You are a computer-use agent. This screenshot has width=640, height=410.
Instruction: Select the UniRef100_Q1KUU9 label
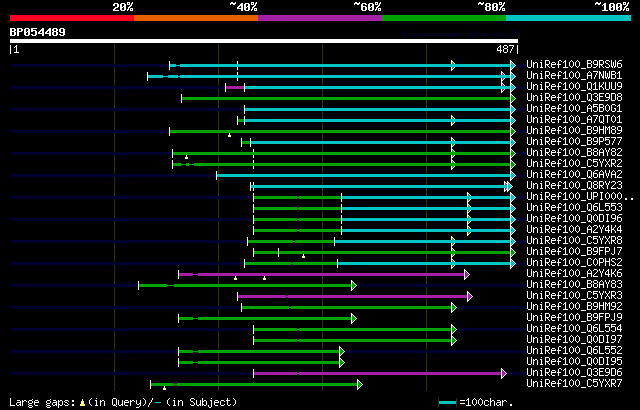(574, 86)
